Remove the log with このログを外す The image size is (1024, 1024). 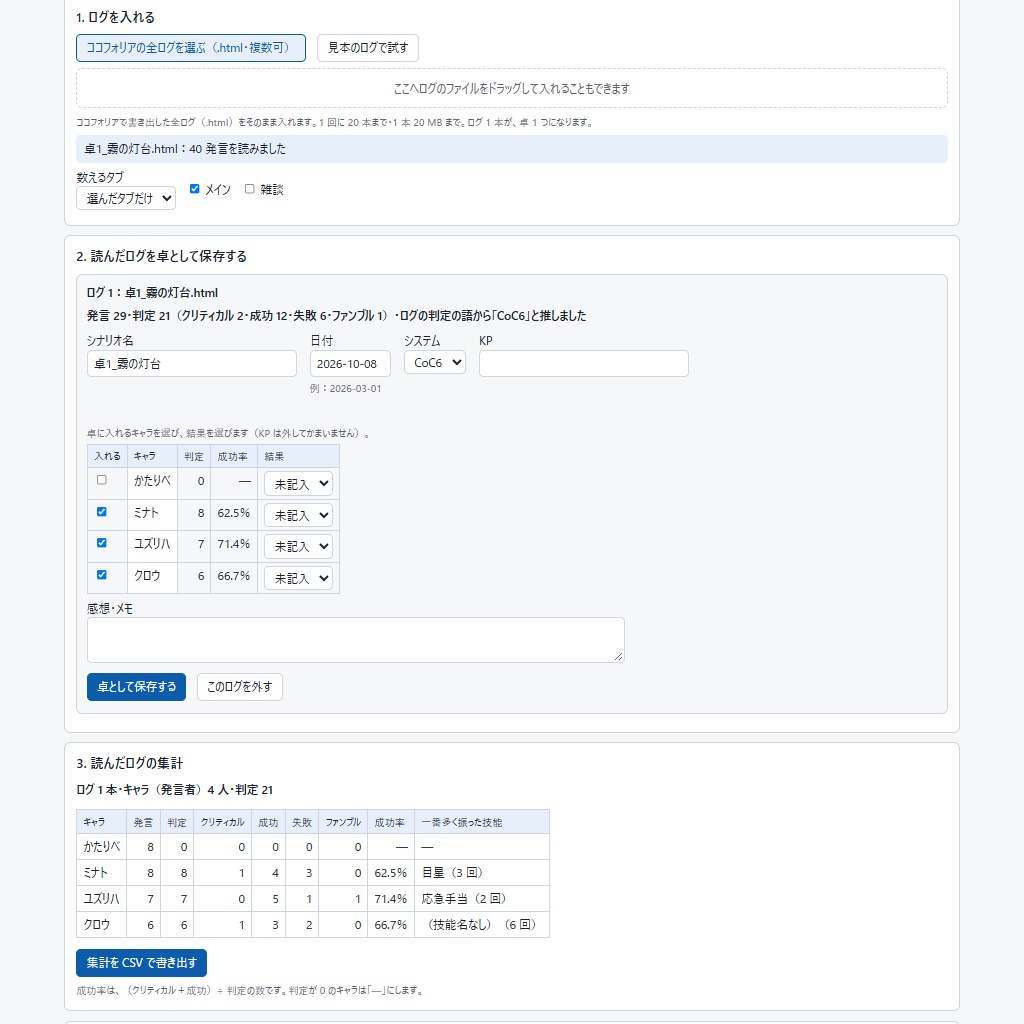(x=240, y=687)
